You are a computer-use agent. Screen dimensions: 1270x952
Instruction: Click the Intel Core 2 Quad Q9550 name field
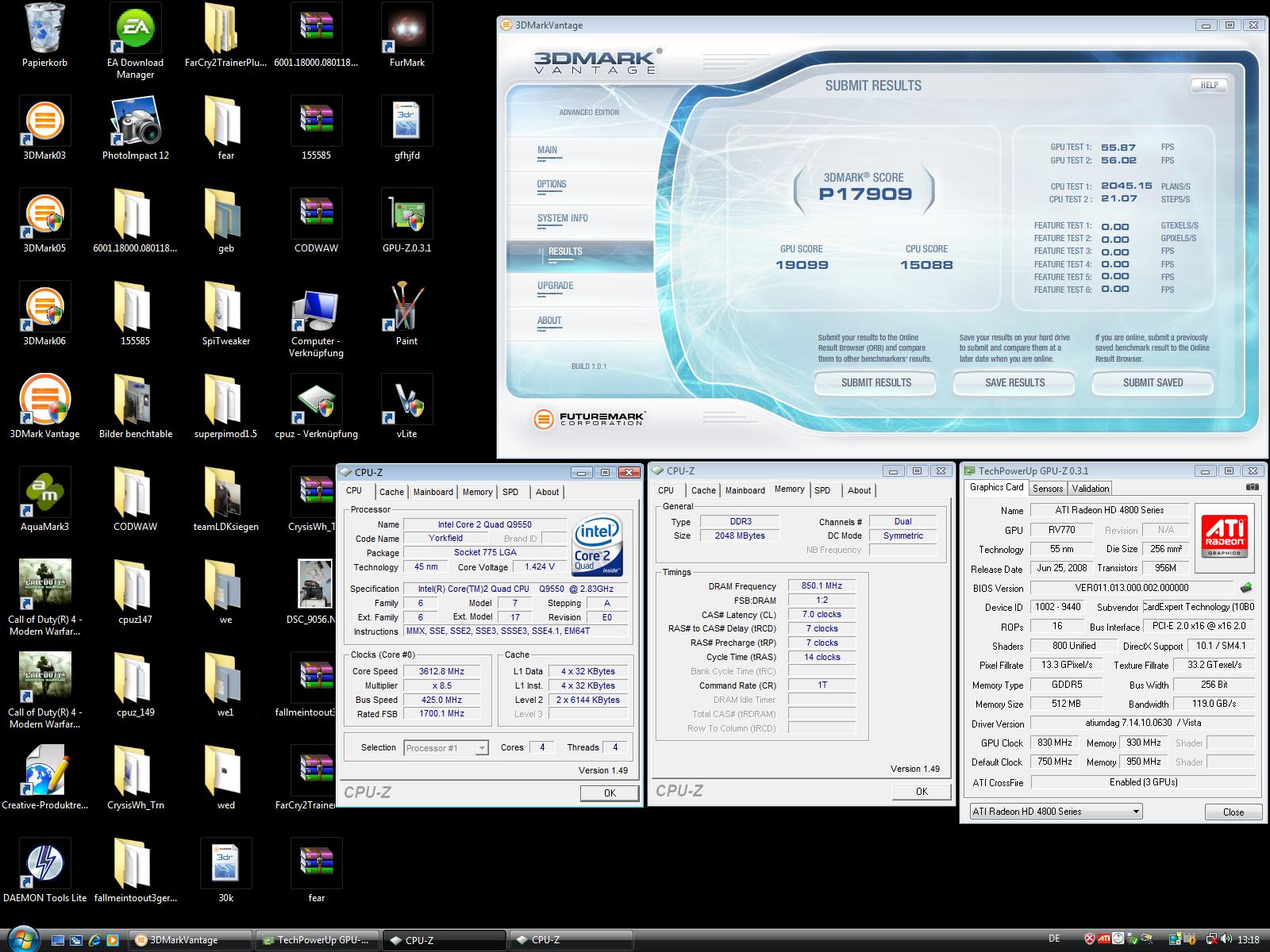(485, 524)
